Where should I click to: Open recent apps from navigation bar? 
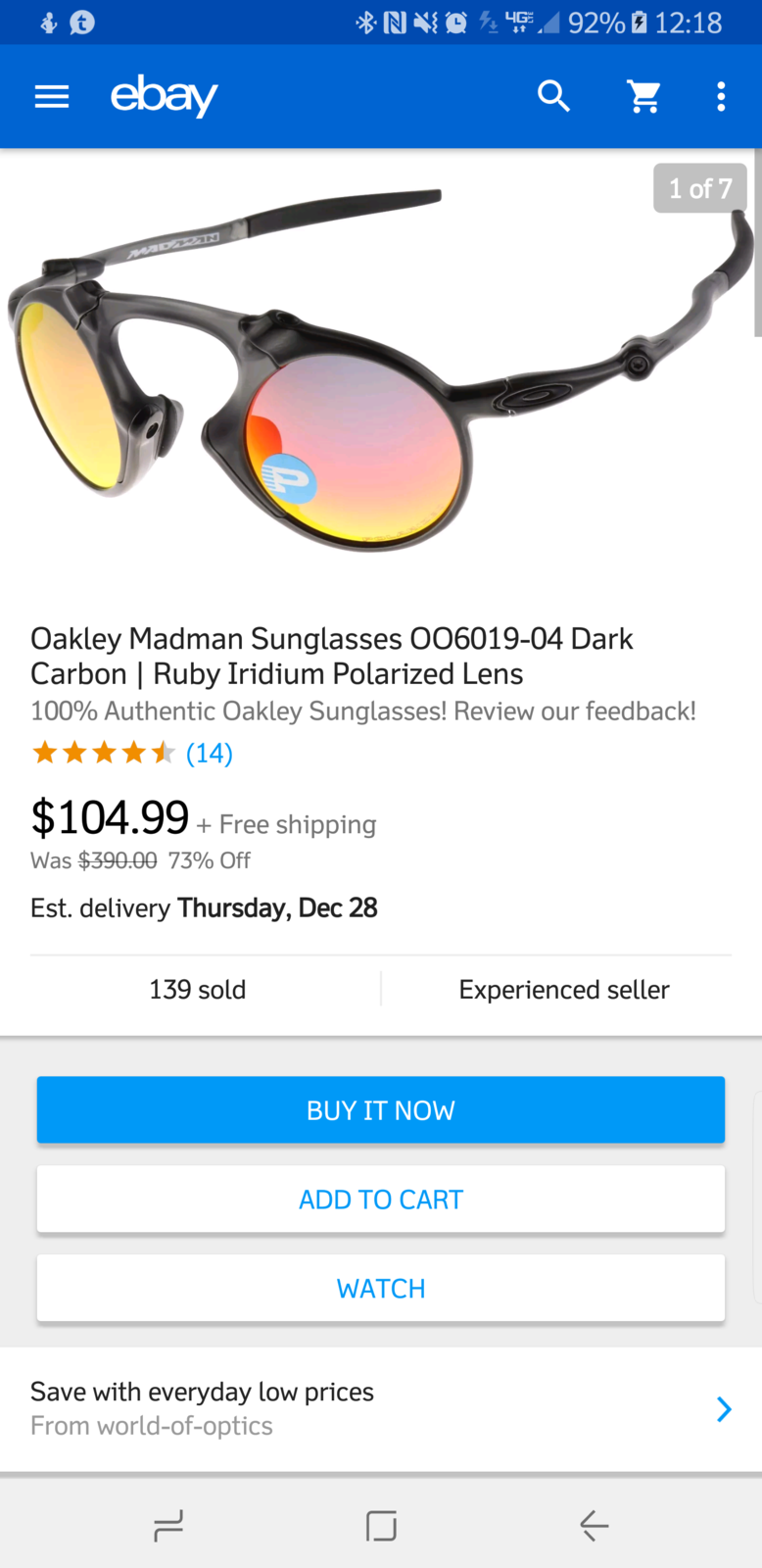click(x=167, y=1525)
